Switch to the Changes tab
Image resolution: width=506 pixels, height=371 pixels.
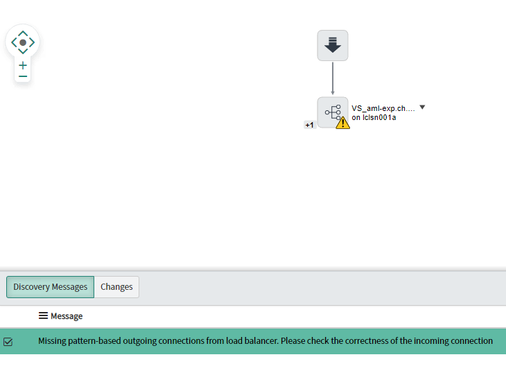pos(117,287)
